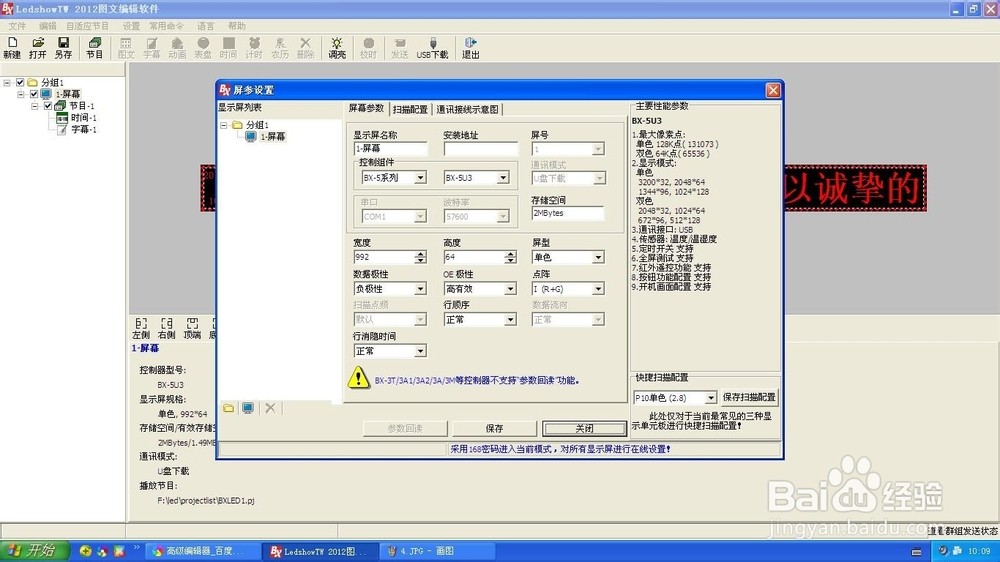The width and height of the screenshot is (1000, 562).
Task: Click the 保存扫描配置 button
Action: (x=749, y=397)
